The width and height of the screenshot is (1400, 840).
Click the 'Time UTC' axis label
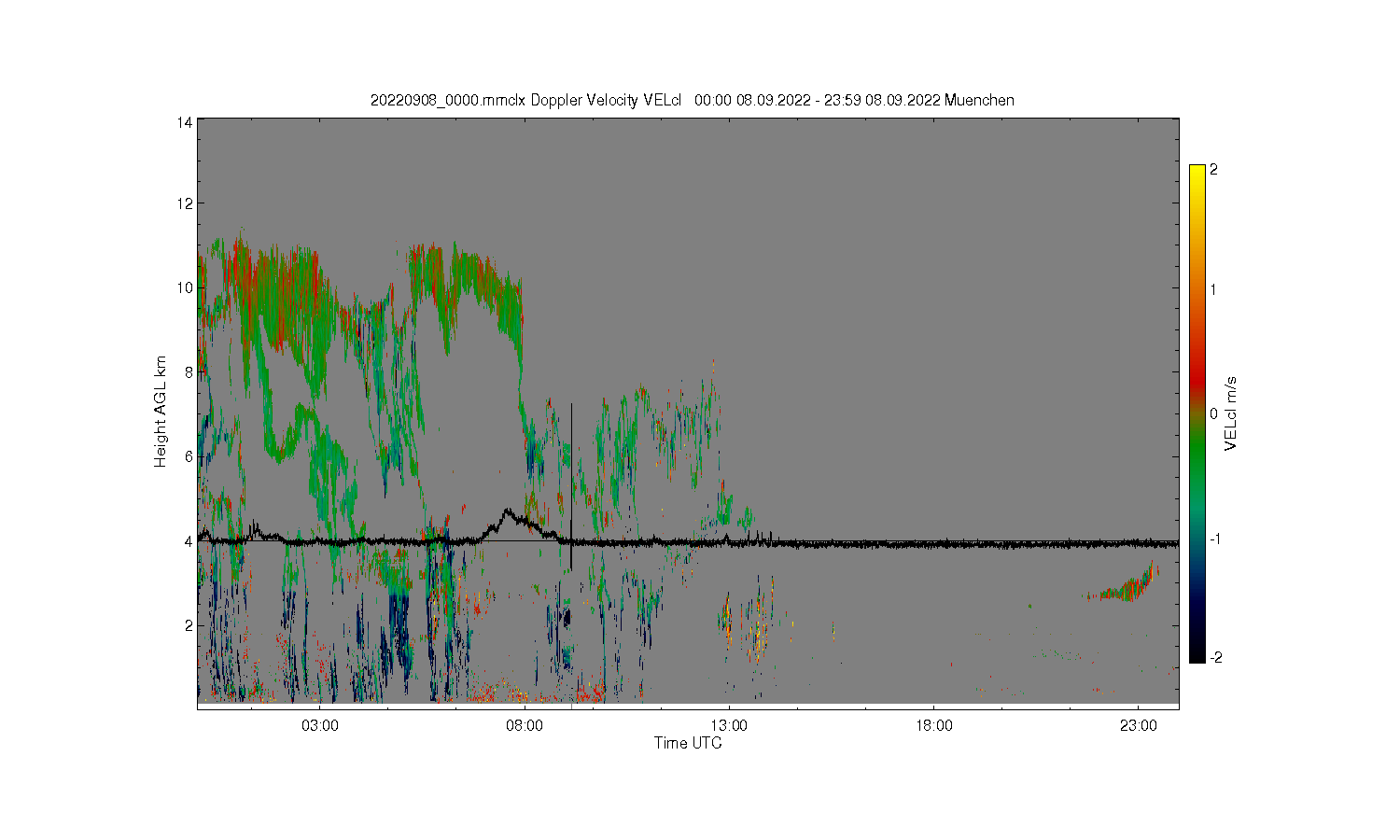point(688,744)
